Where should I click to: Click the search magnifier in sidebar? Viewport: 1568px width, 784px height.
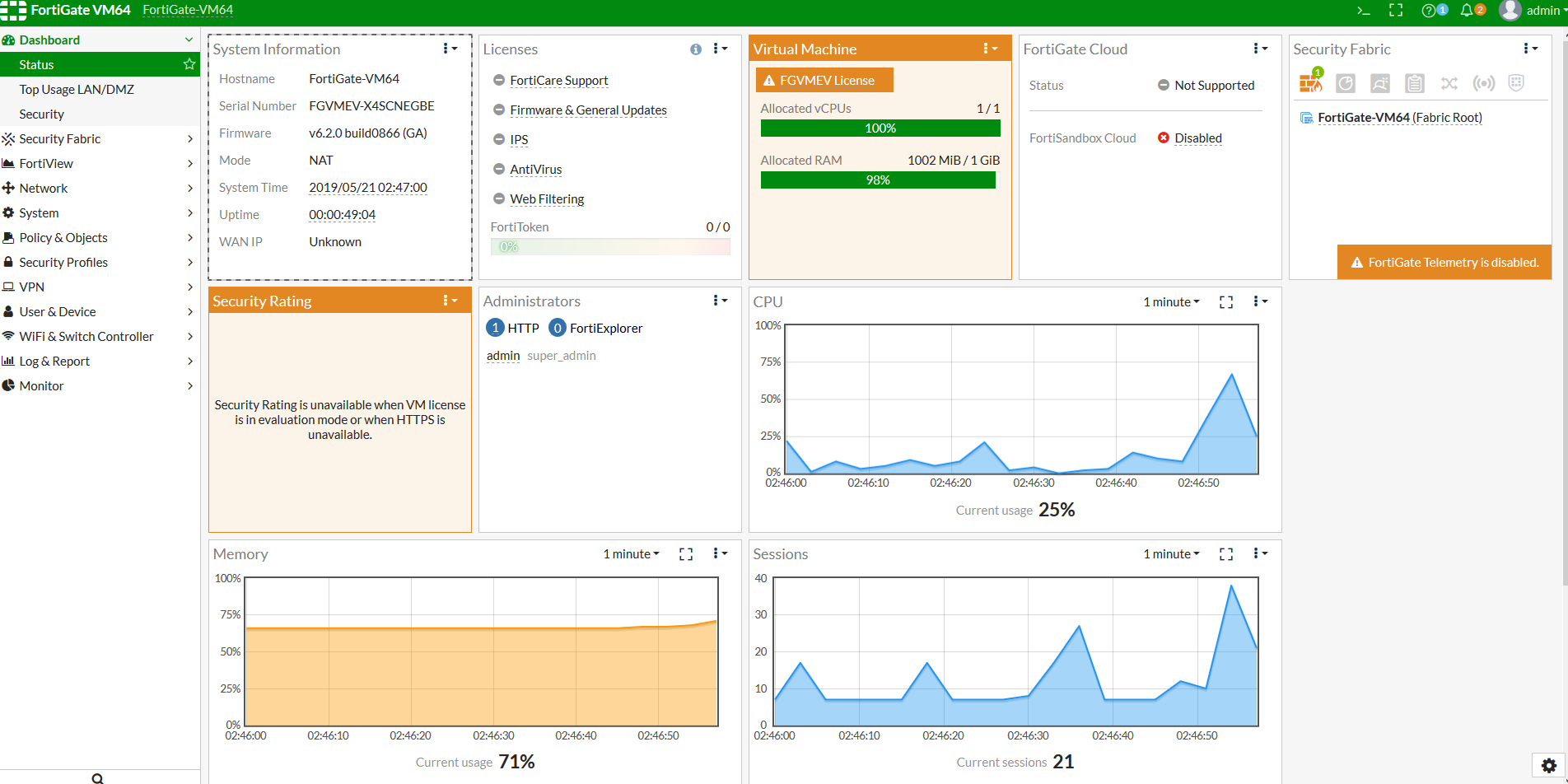point(97,777)
